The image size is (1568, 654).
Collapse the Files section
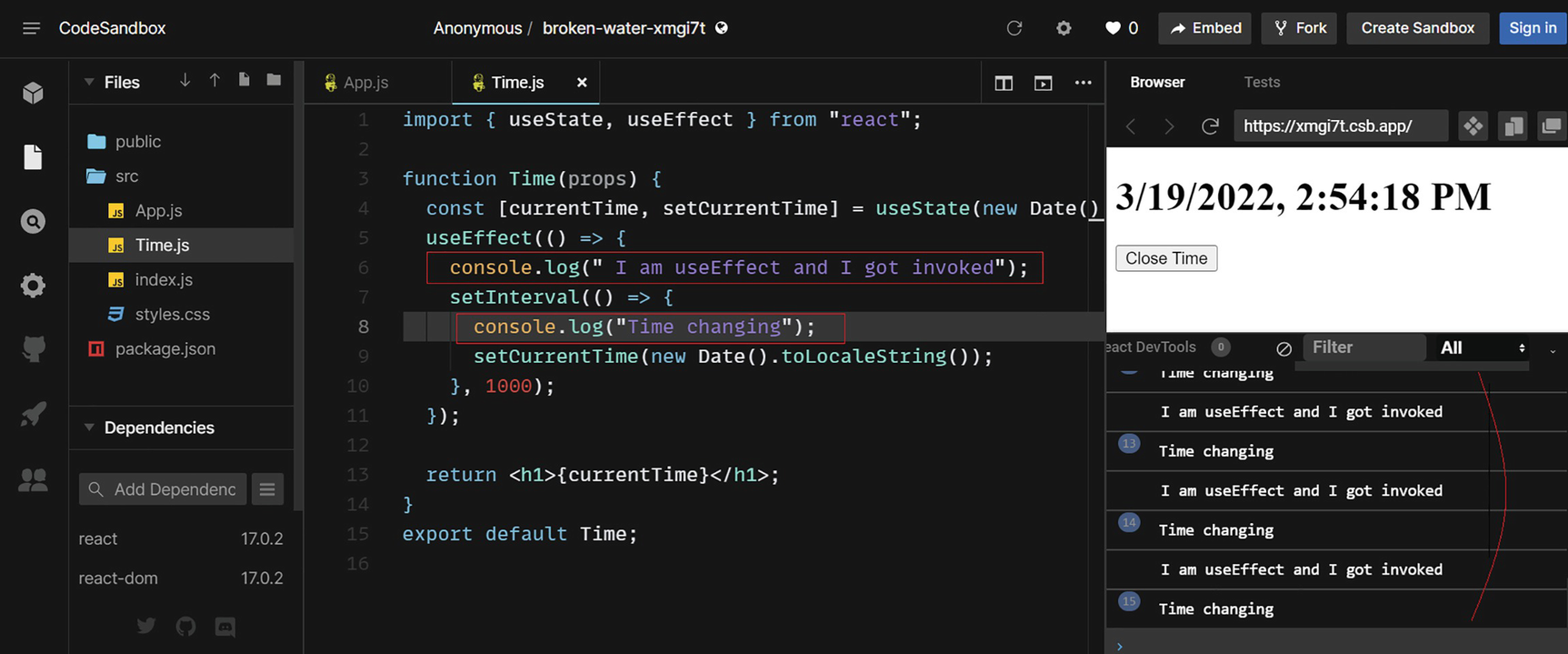89,83
